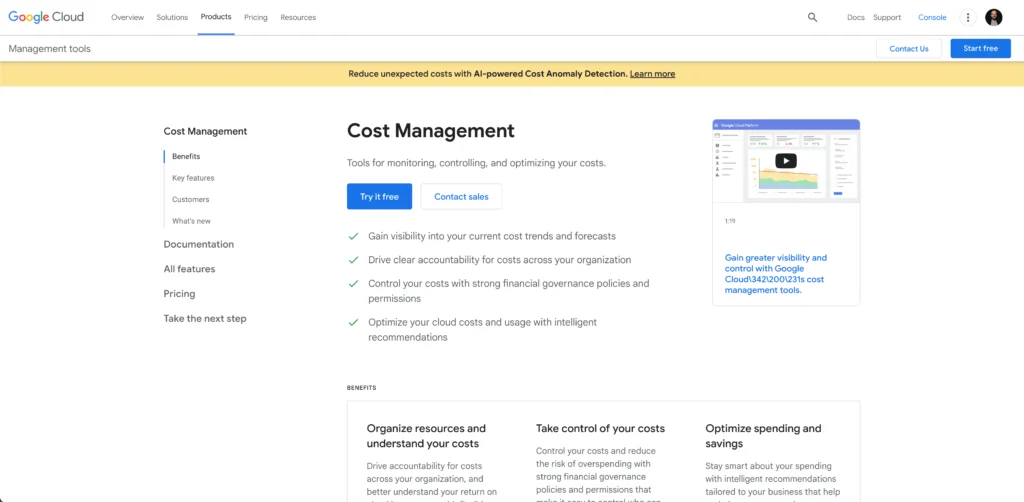Click checkmark beside 'Optimize your cloud costs'

tap(353, 322)
